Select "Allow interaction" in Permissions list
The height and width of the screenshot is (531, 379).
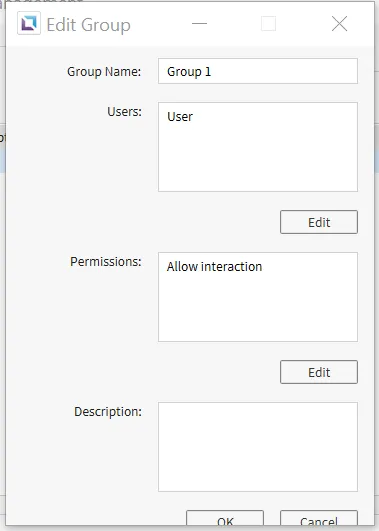point(214,267)
